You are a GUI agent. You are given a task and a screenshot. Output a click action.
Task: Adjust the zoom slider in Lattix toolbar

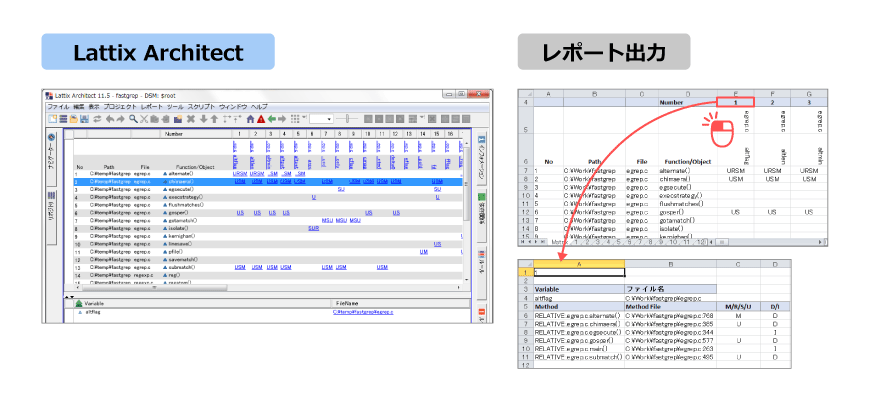[347, 119]
